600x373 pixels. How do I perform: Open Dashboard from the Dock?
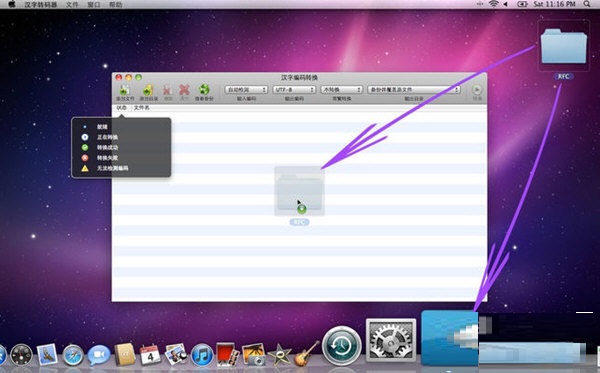21,355
